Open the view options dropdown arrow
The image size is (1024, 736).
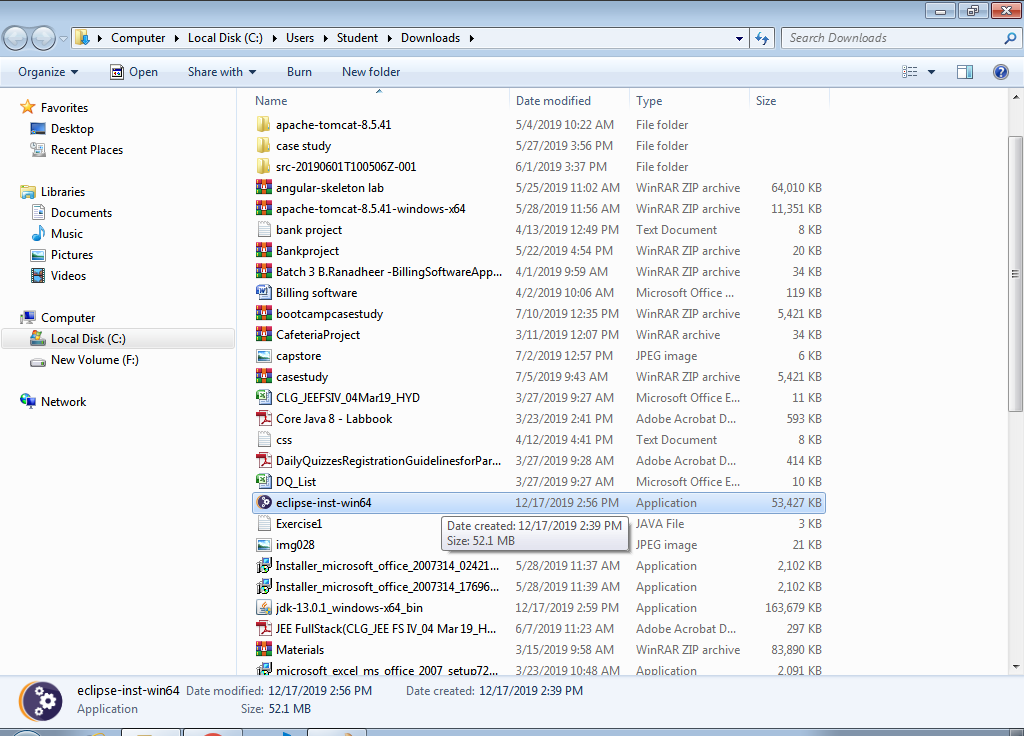(x=931, y=72)
